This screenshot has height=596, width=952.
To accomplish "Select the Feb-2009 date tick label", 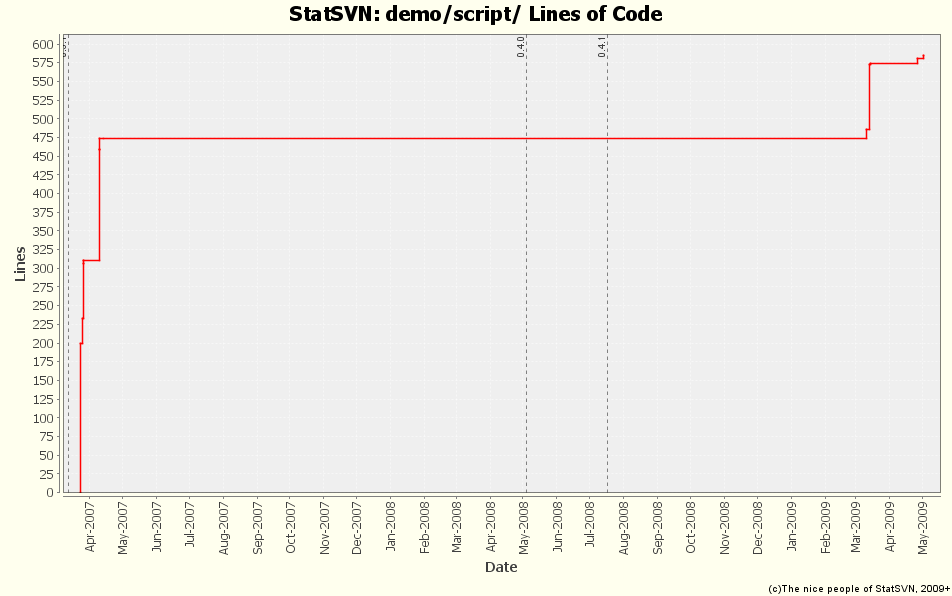I will (825, 526).
